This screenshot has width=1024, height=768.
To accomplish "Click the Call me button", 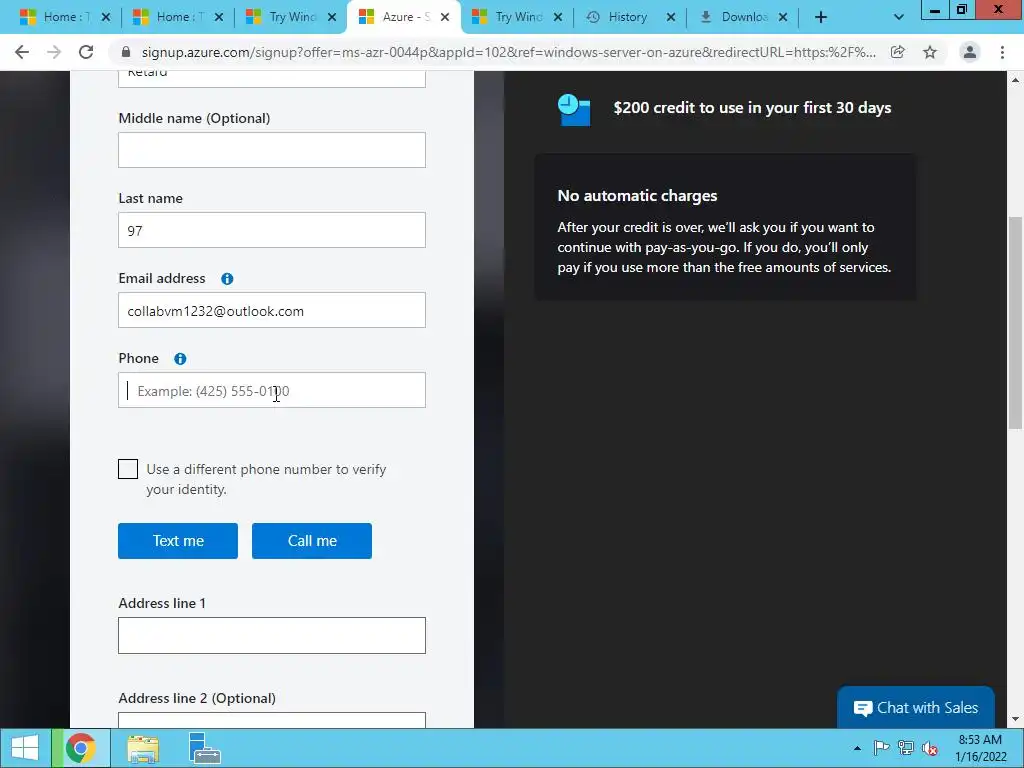I will tap(312, 541).
